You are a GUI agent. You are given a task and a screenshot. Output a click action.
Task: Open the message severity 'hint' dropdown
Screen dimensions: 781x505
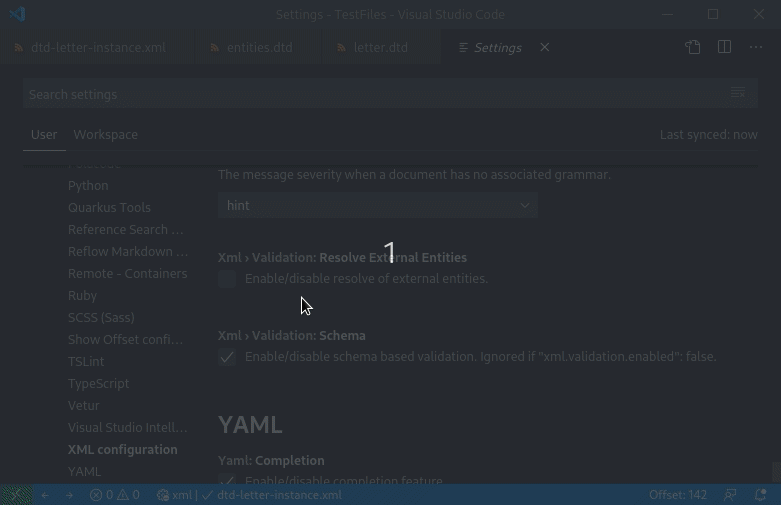(378, 205)
